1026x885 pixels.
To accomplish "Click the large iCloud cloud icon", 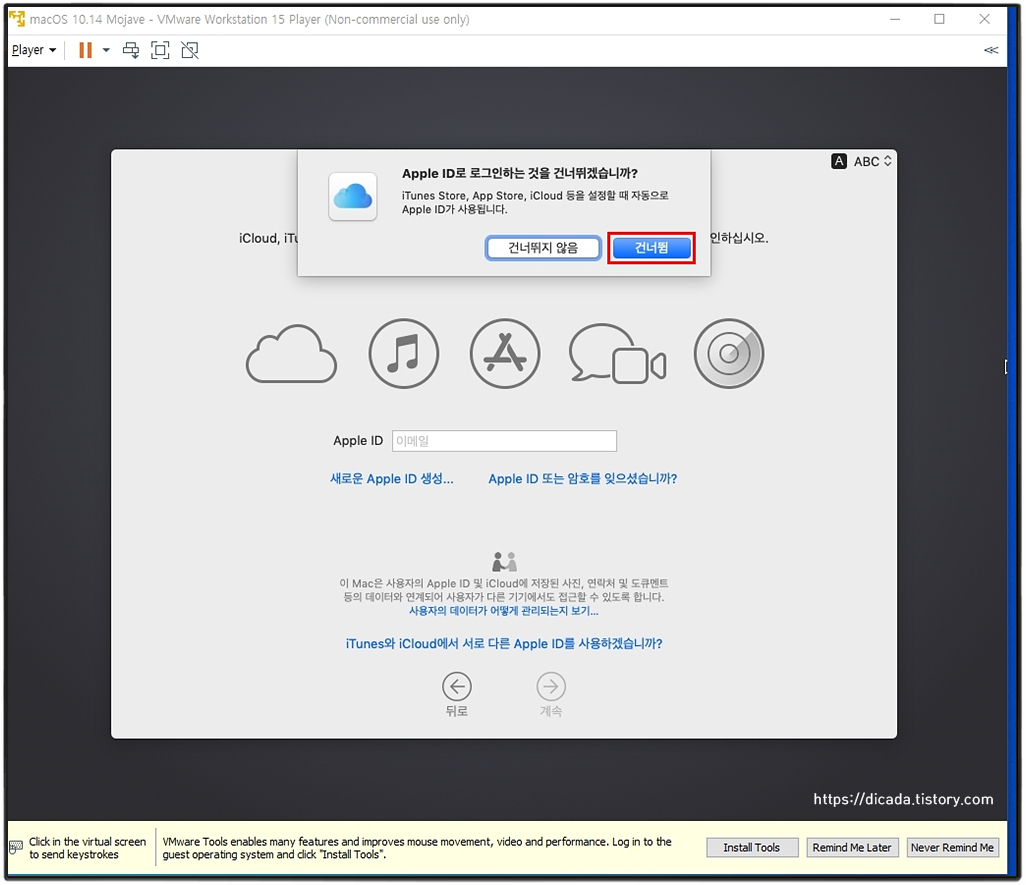I will click(291, 354).
